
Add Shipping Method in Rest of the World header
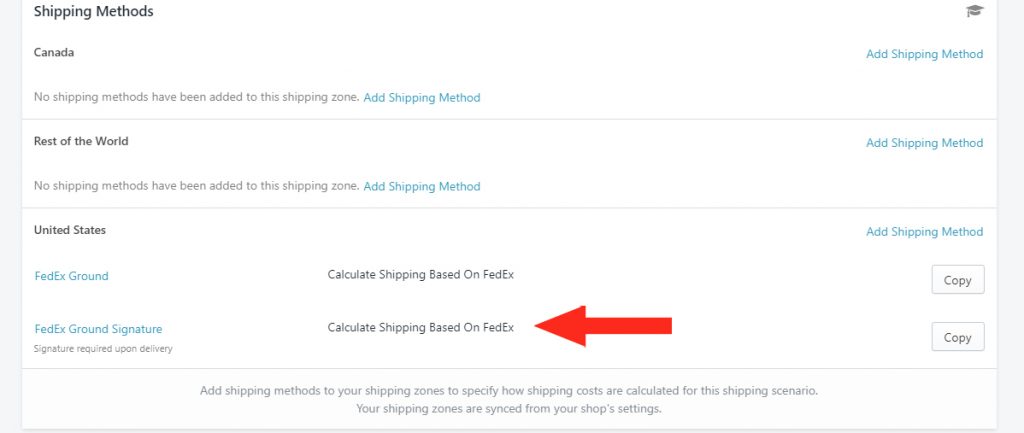[x=924, y=143]
